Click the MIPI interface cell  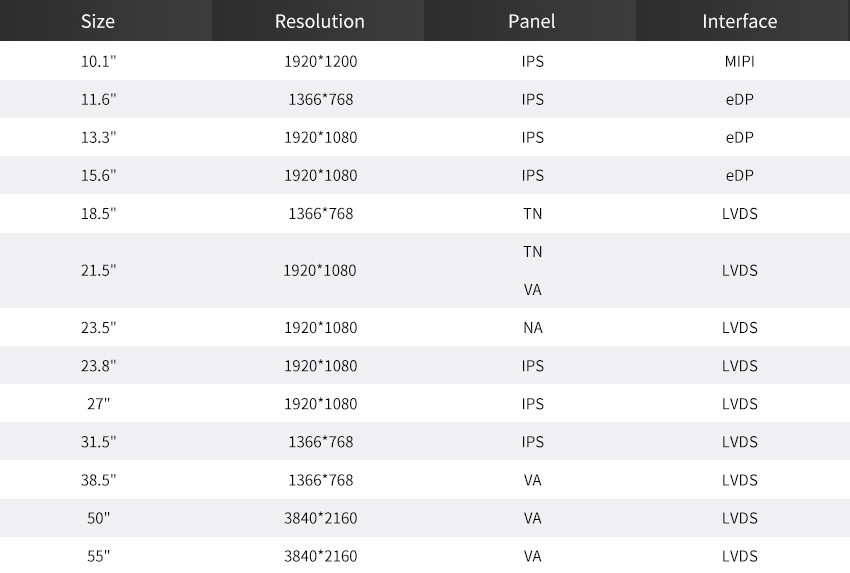740,62
